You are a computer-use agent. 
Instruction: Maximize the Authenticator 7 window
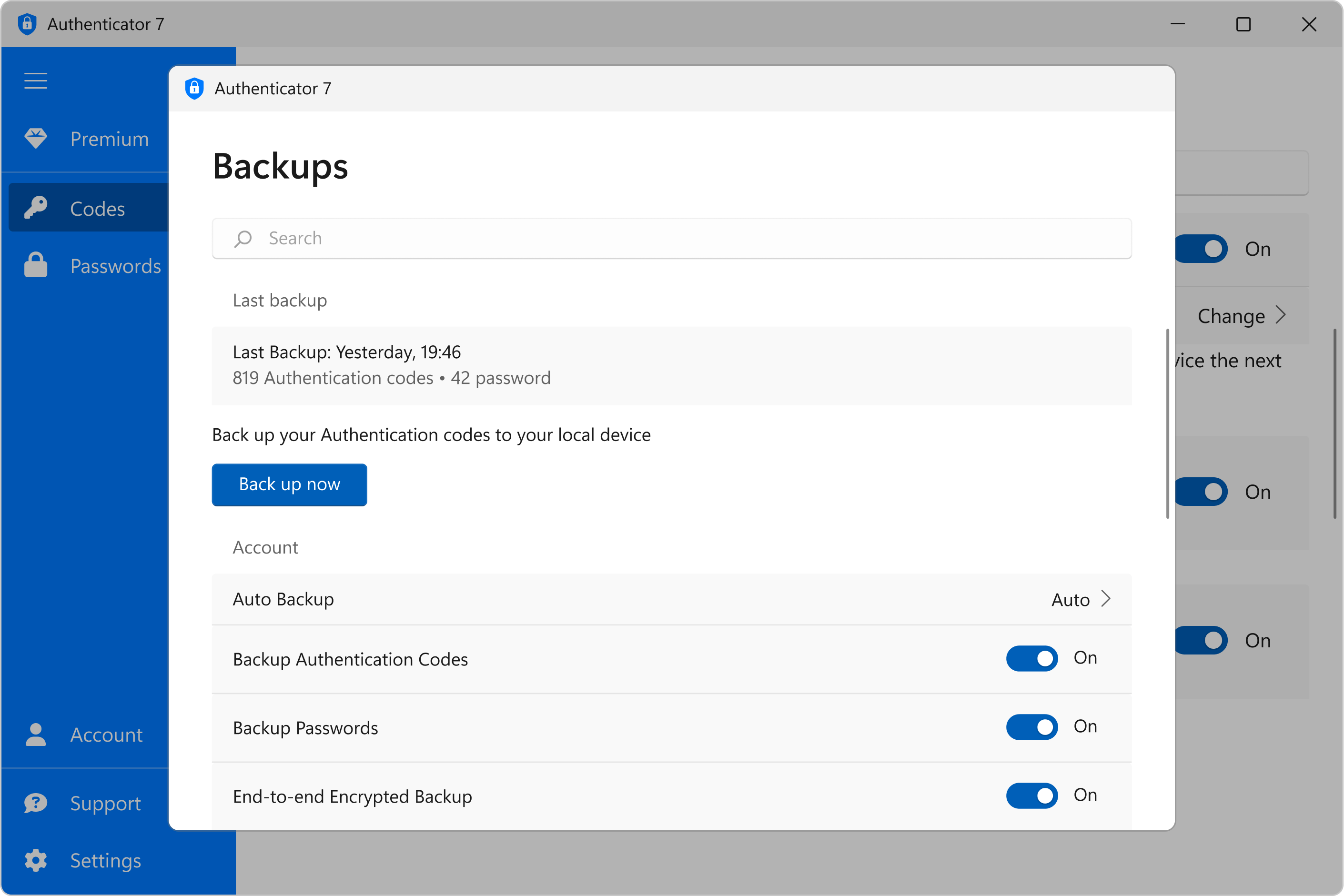pos(1243,24)
